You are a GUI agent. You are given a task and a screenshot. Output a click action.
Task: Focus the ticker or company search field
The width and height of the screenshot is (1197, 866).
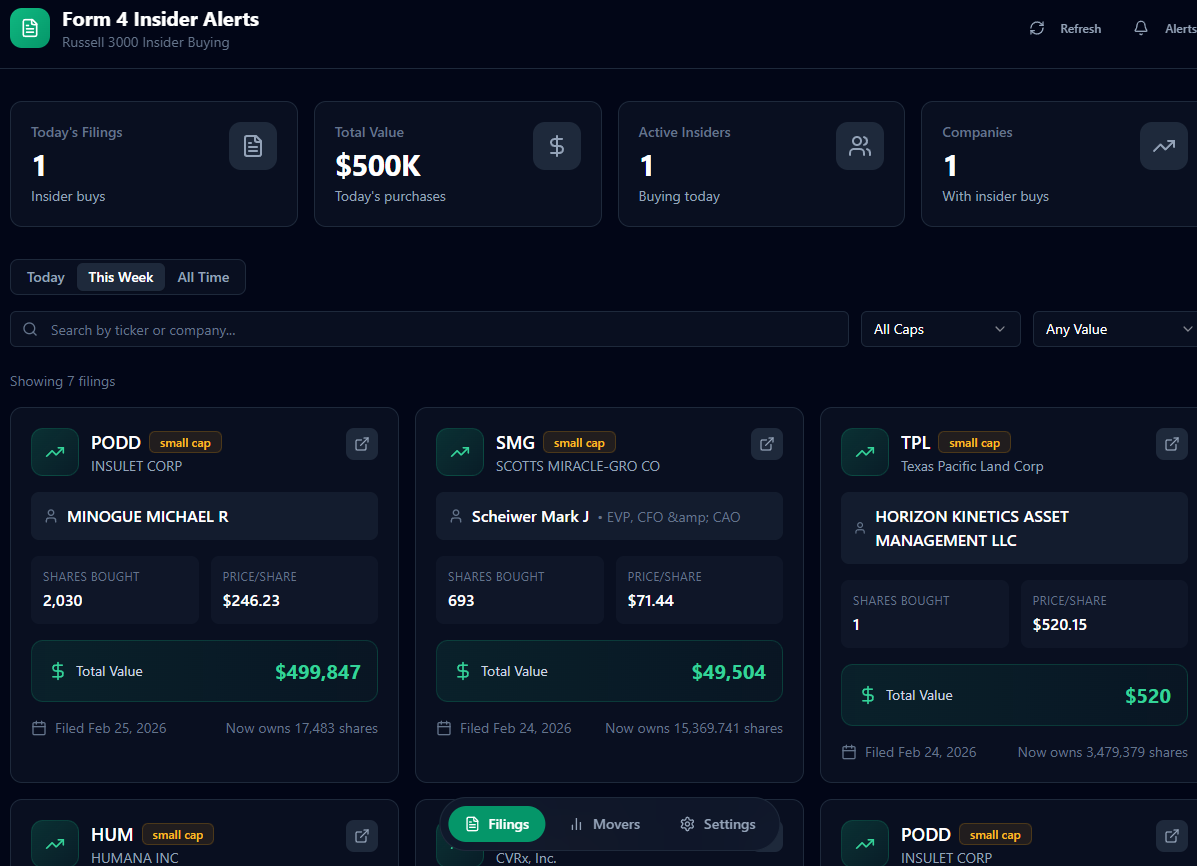(x=429, y=329)
